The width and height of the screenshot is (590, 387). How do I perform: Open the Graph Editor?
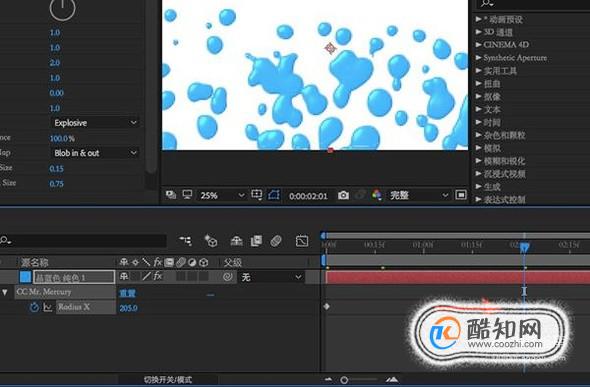pos(302,241)
